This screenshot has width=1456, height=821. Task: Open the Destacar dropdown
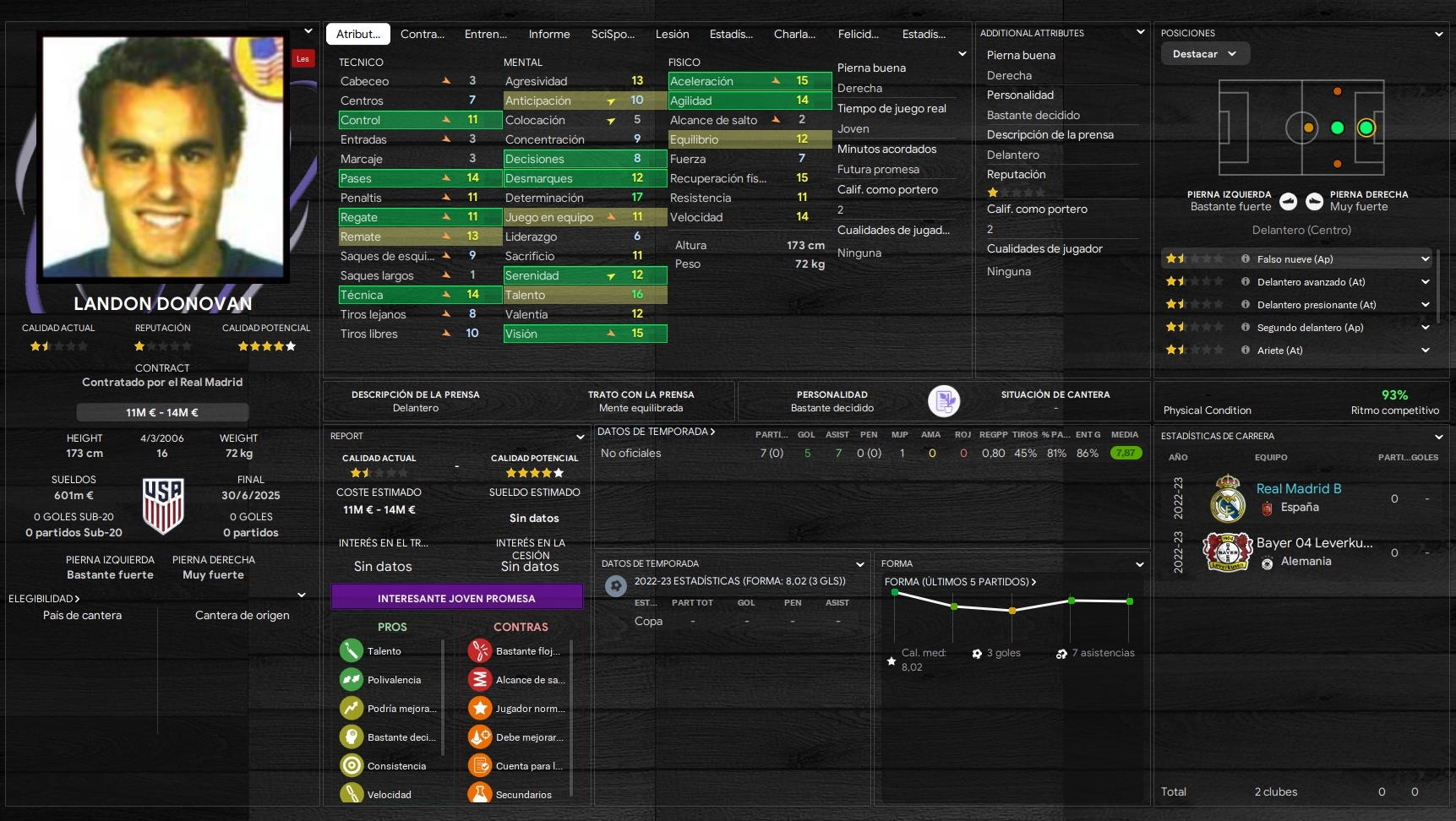click(1204, 54)
